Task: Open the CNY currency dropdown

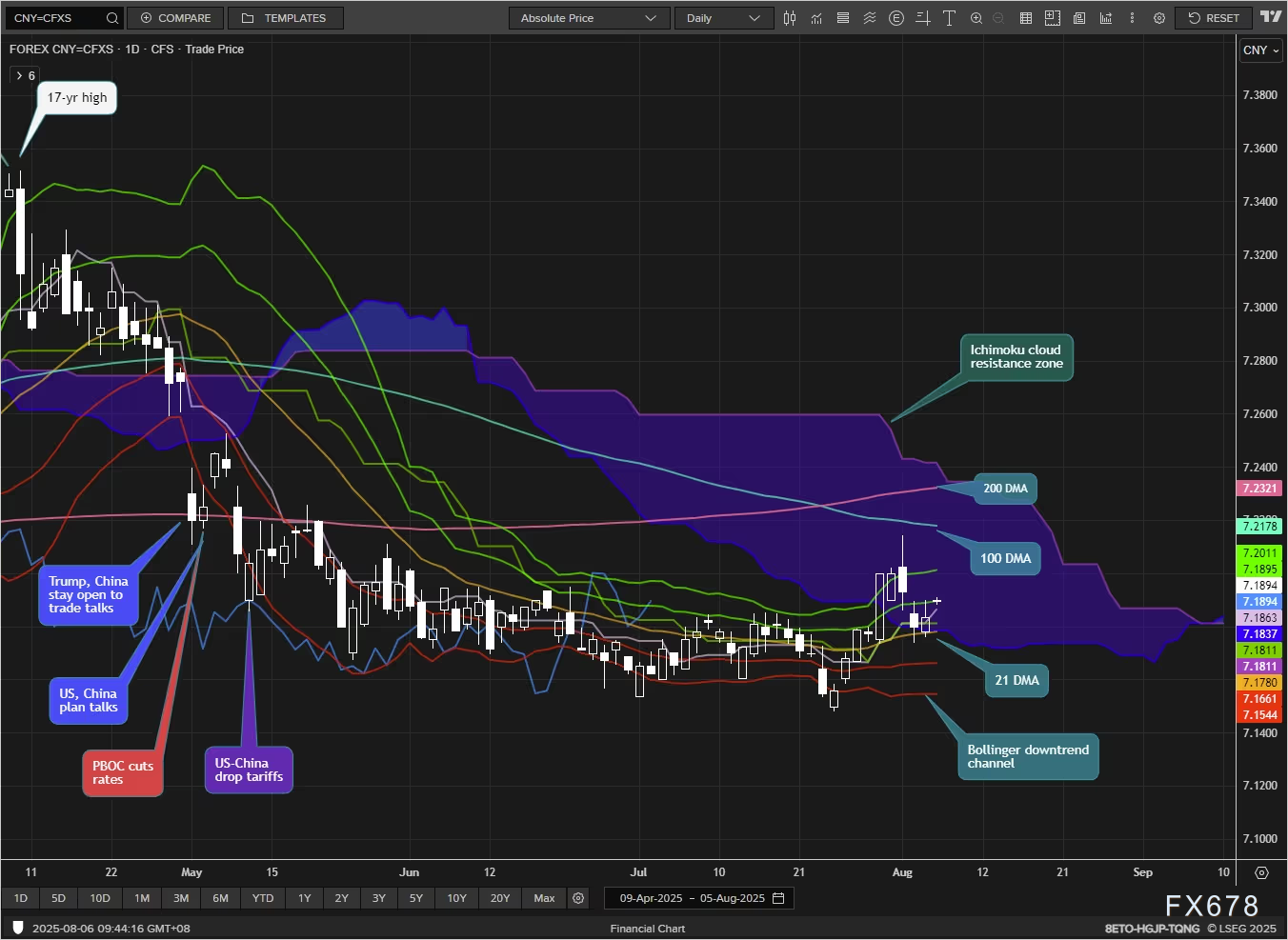Action: (x=1261, y=50)
